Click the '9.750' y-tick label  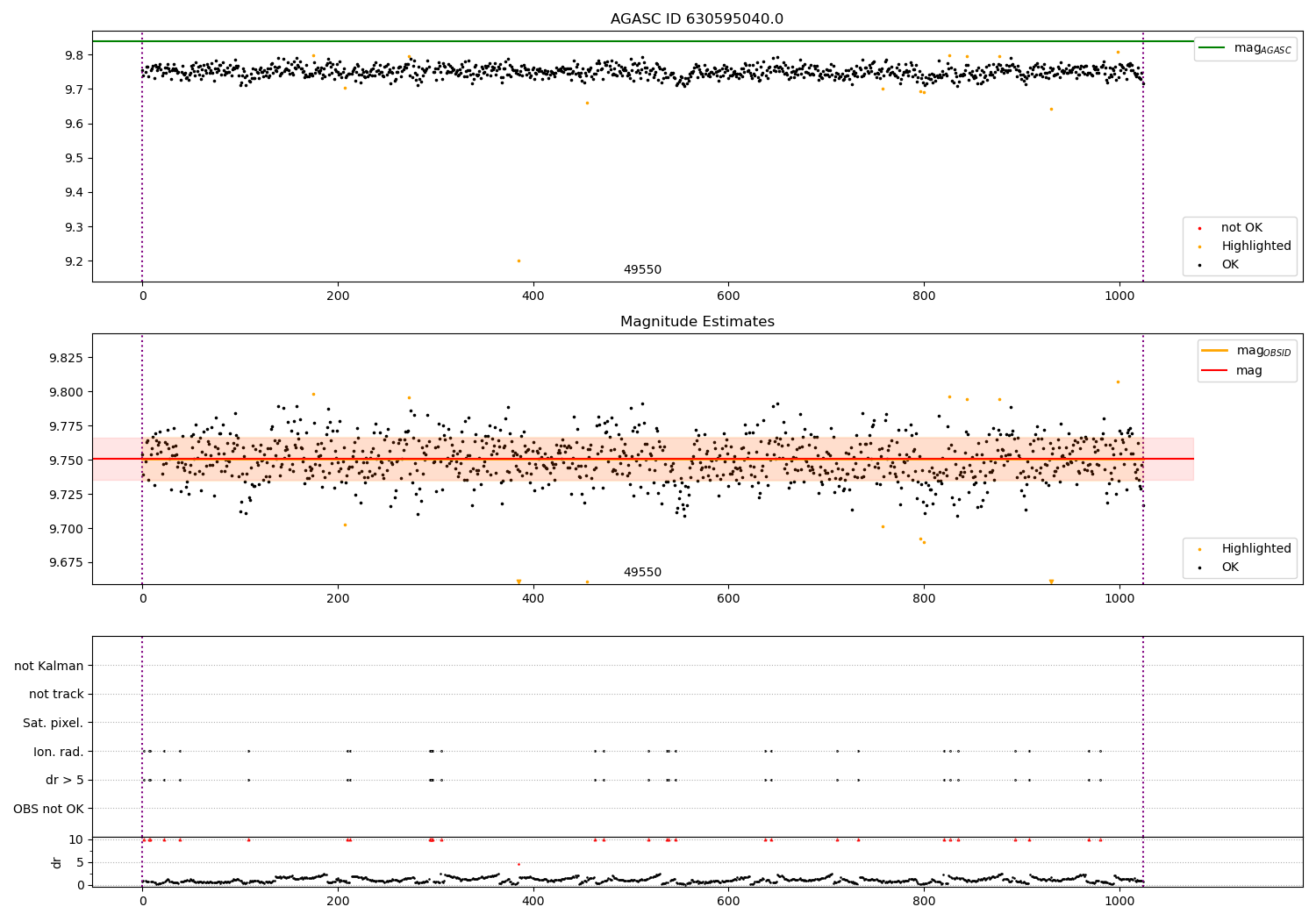67,460
